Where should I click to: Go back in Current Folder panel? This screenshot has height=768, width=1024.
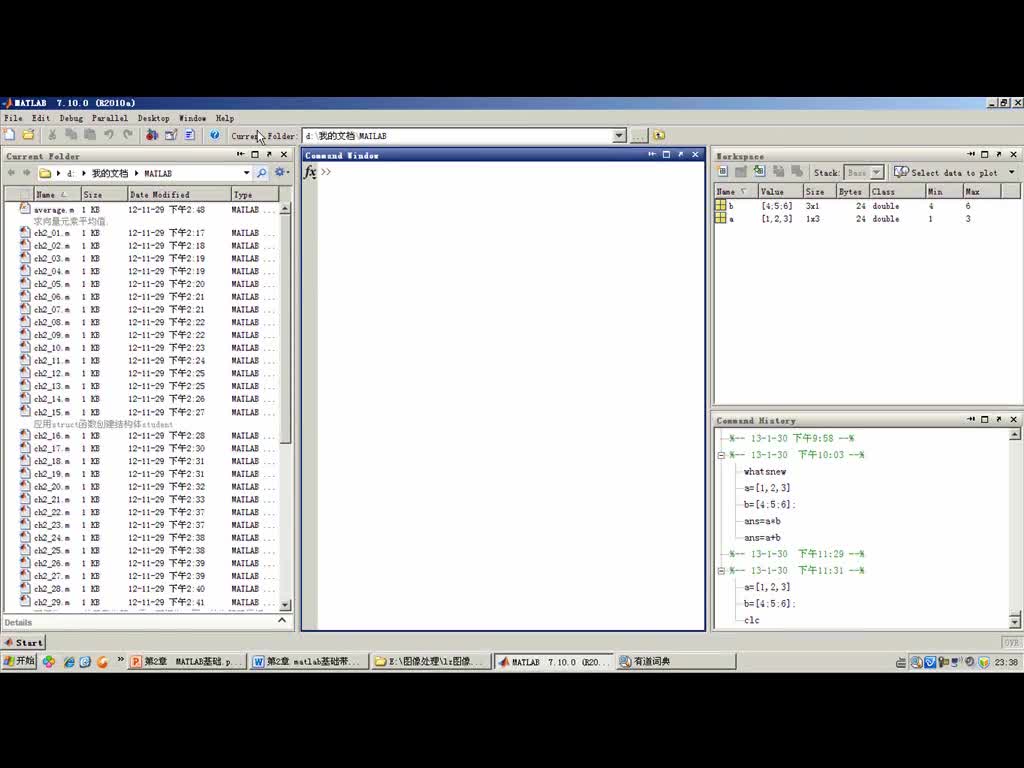(11, 173)
